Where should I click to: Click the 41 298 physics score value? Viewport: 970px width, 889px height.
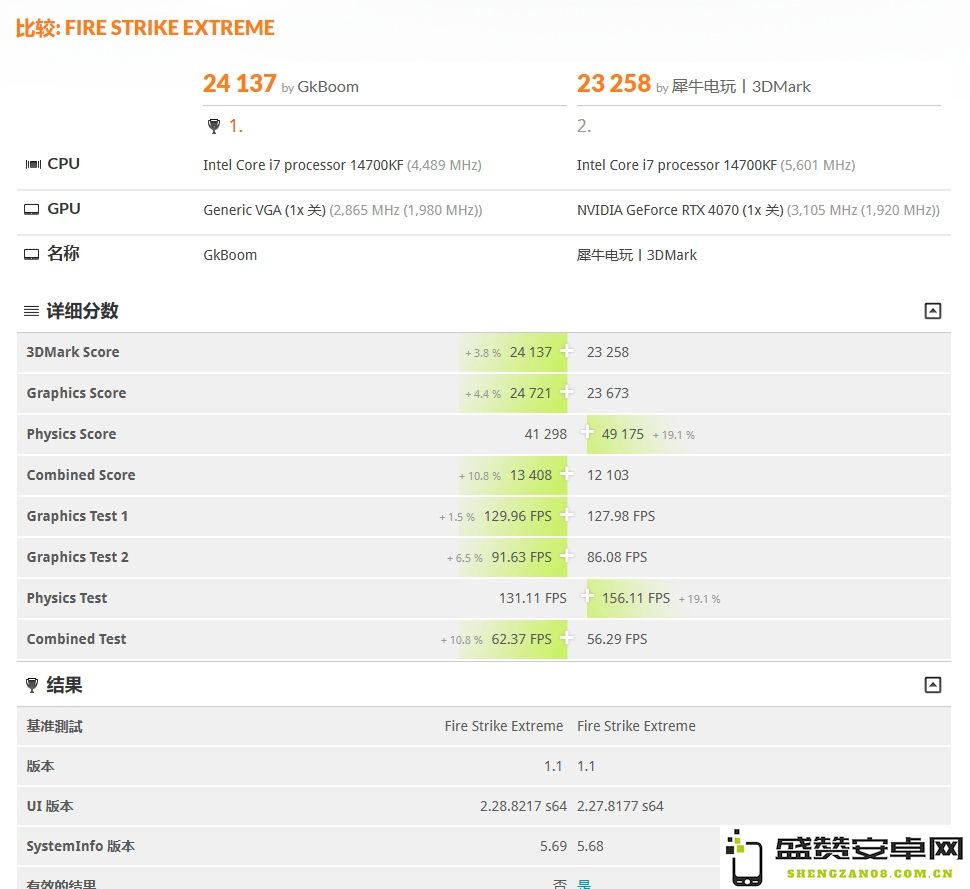tap(546, 434)
